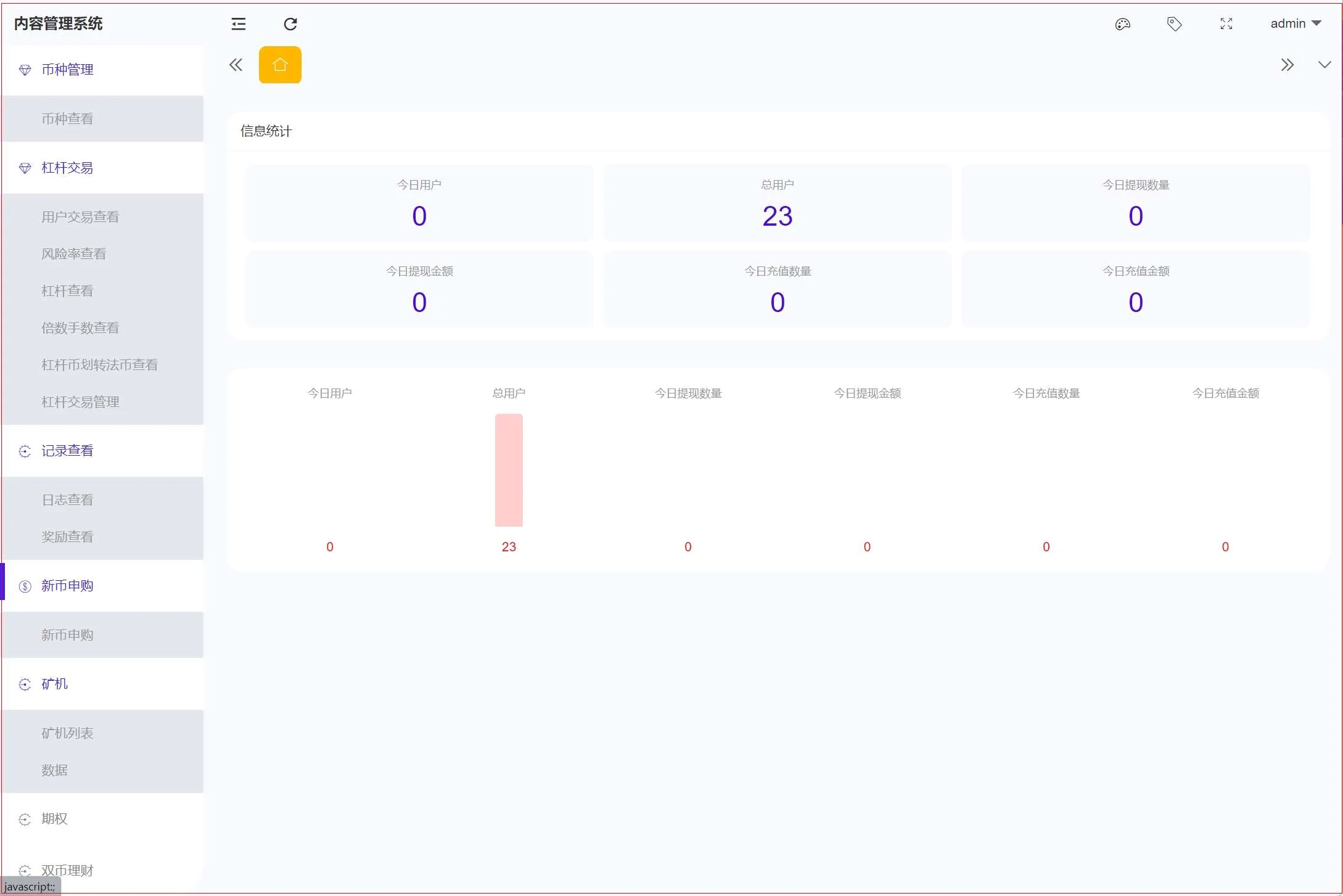Click the pink 总用户 chart bar
Viewport: 1343px width, 896px height.
(509, 470)
